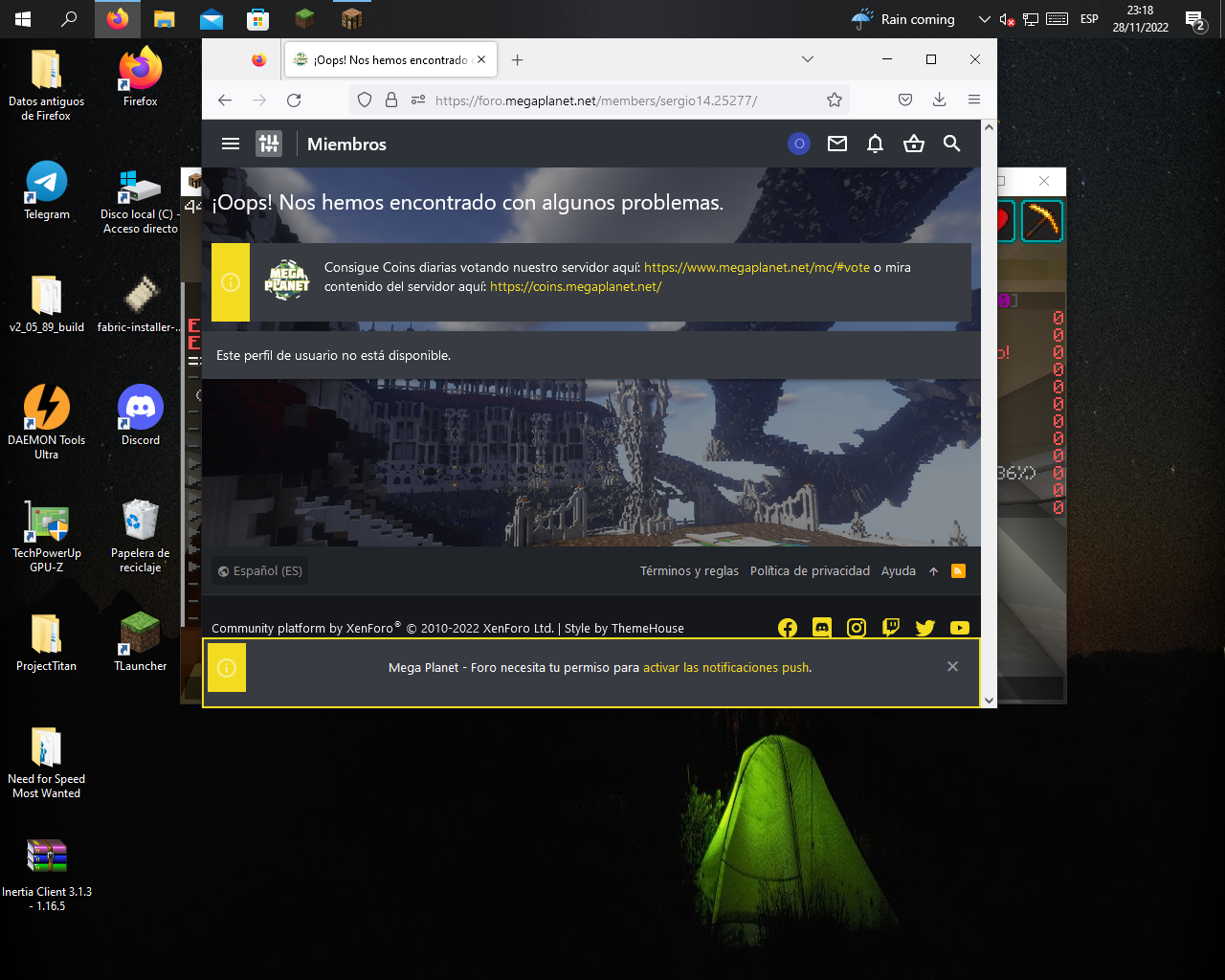1225x980 pixels.
Task: Open the Twitch social link icon
Action: click(891, 628)
